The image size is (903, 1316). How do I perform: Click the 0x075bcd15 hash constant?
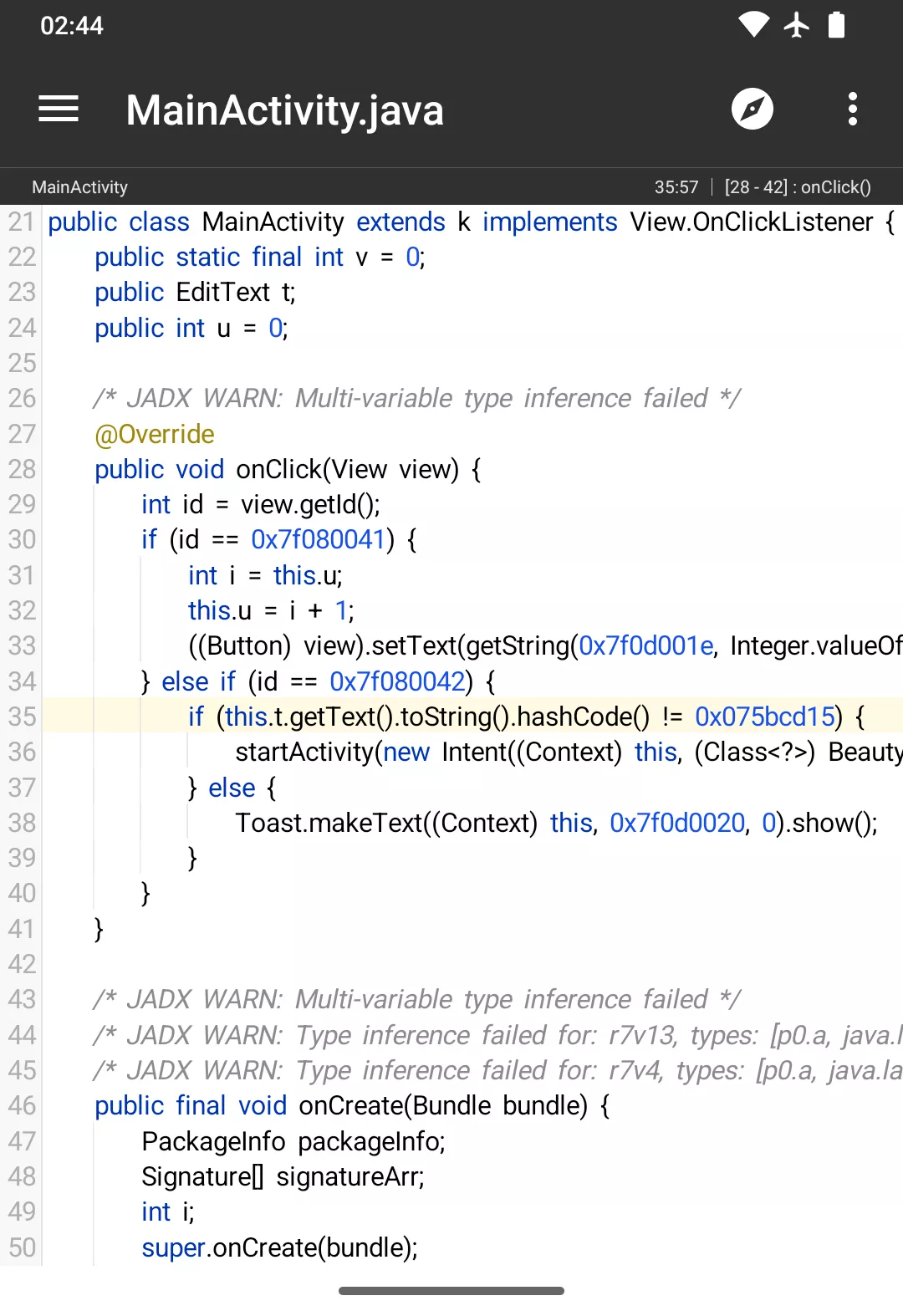click(x=764, y=717)
